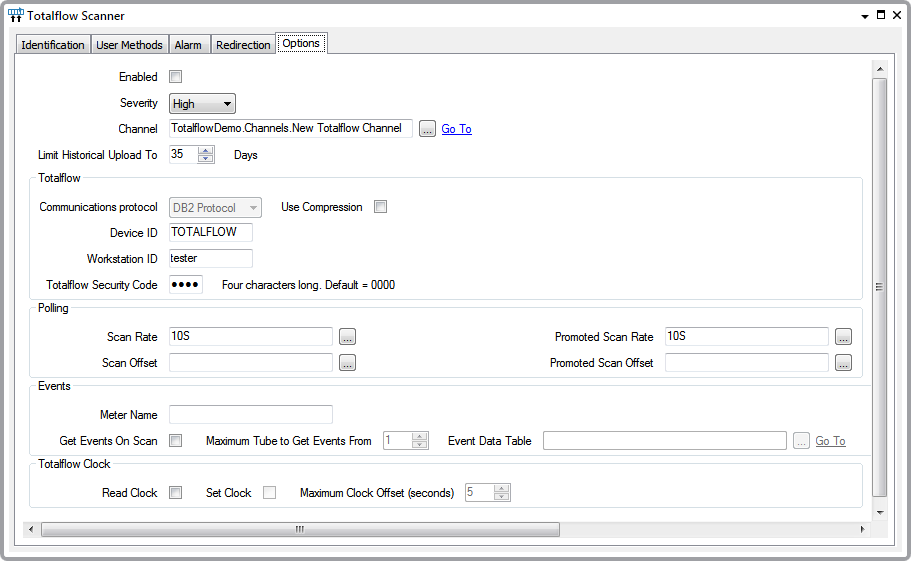Open Scan Rate browse ellipsis button
Screen dimensions: 911x561
click(x=347, y=337)
